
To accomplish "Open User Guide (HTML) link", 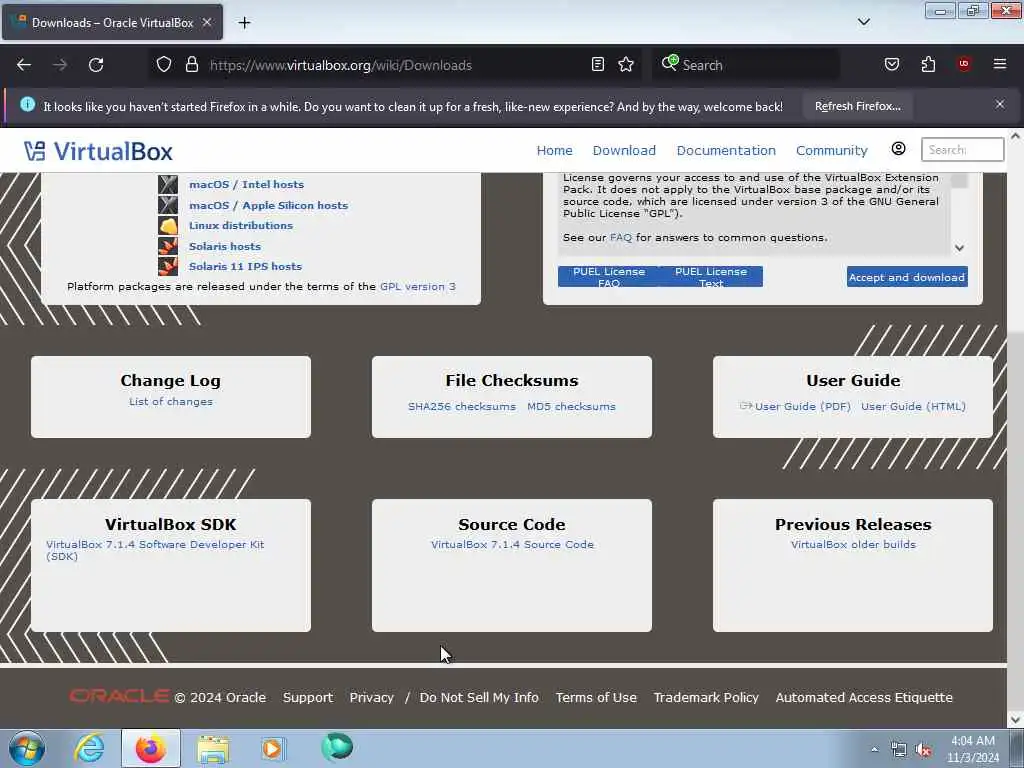I will [913, 406].
